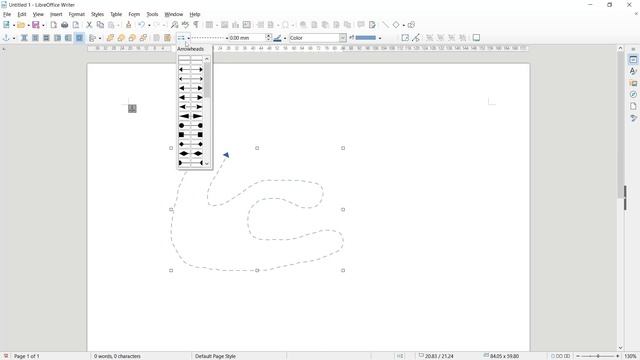Select the circle-ended arrowhead style
The width and height of the screenshot is (640, 360).
[x=191, y=125]
